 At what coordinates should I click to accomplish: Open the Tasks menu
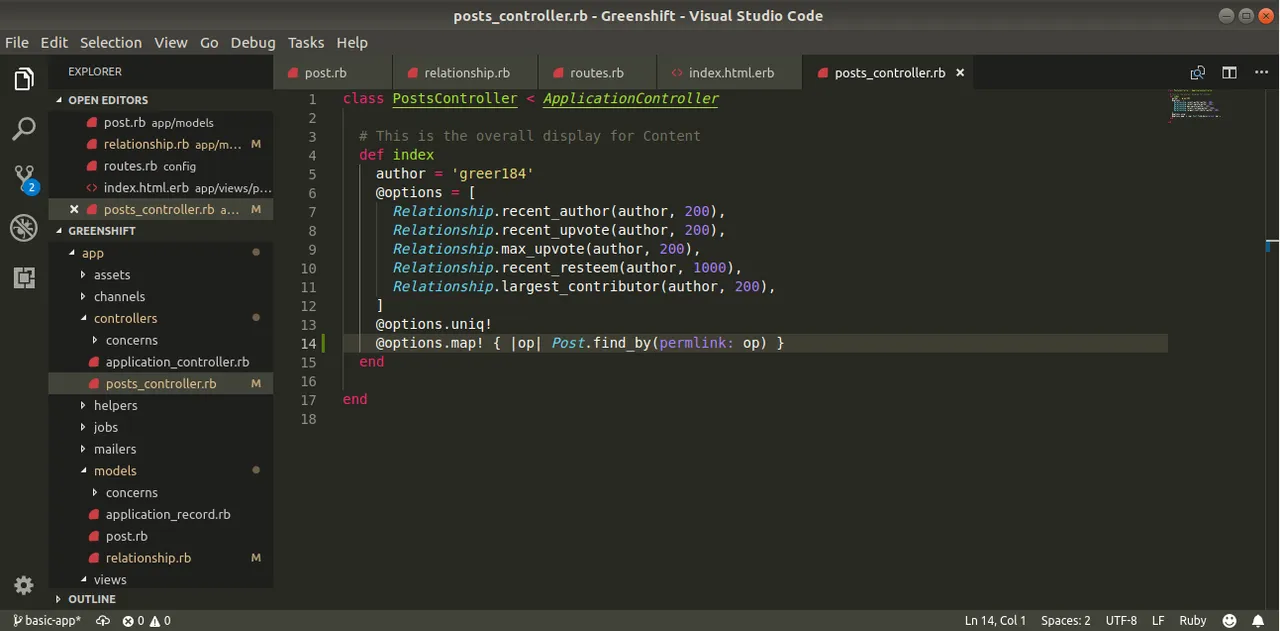click(x=306, y=42)
